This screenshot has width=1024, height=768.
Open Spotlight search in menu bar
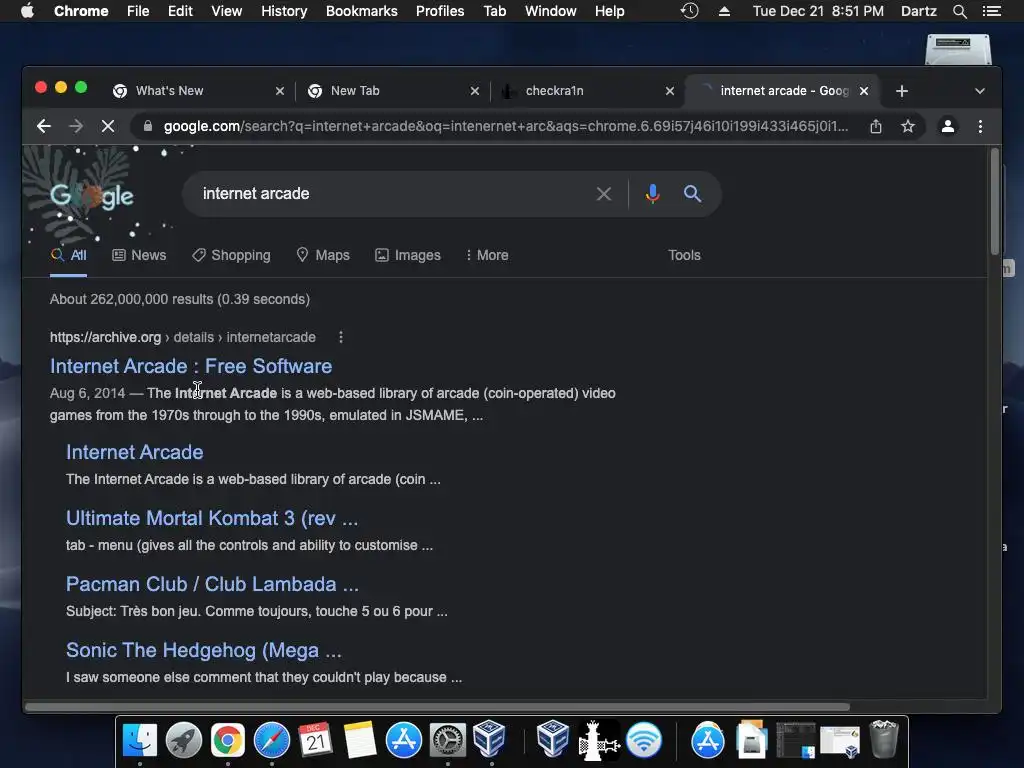point(959,11)
